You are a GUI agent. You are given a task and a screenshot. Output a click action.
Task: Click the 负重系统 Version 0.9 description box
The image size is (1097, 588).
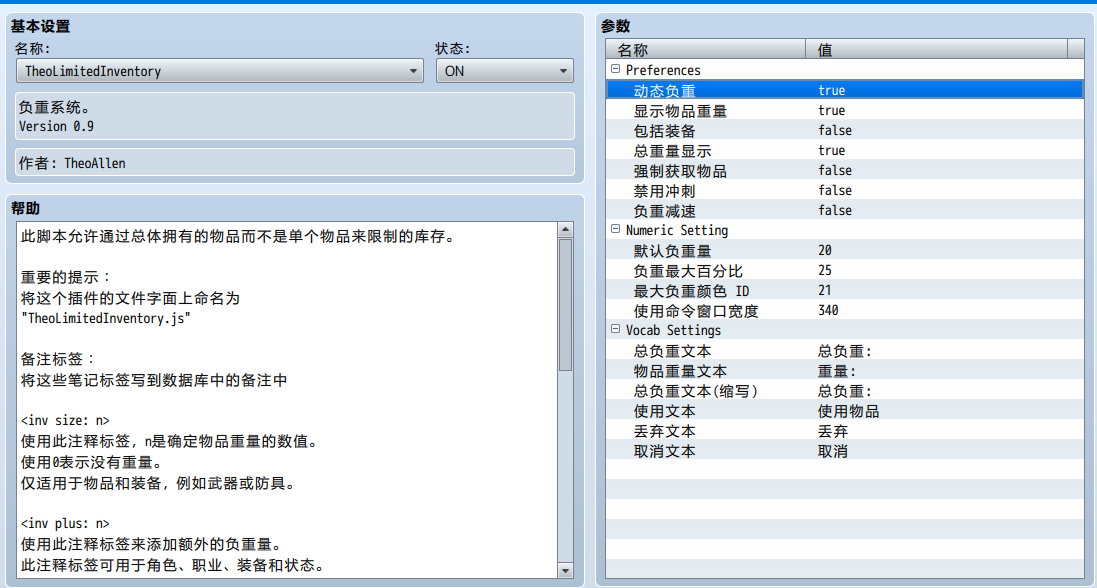(295, 116)
